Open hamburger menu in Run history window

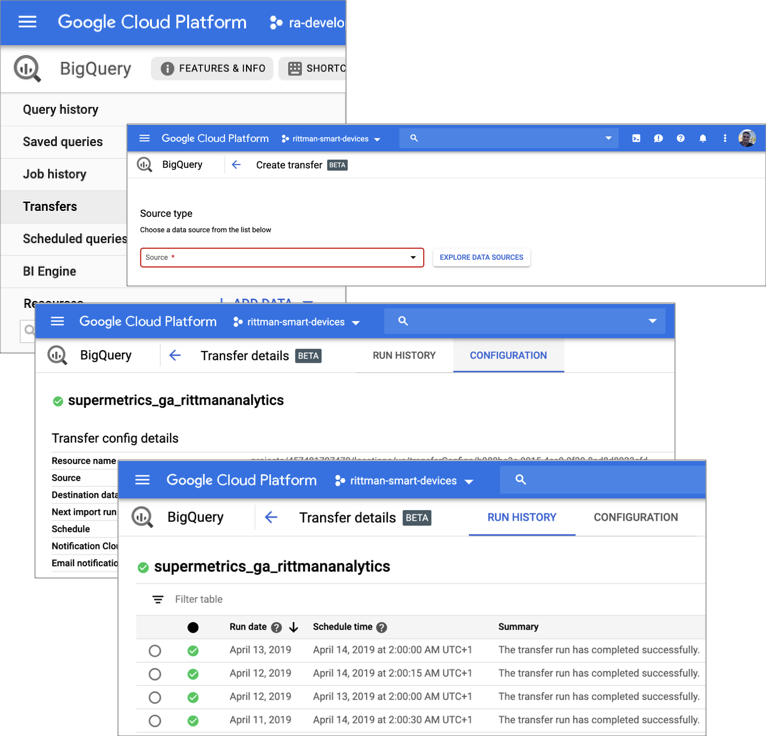(x=142, y=480)
